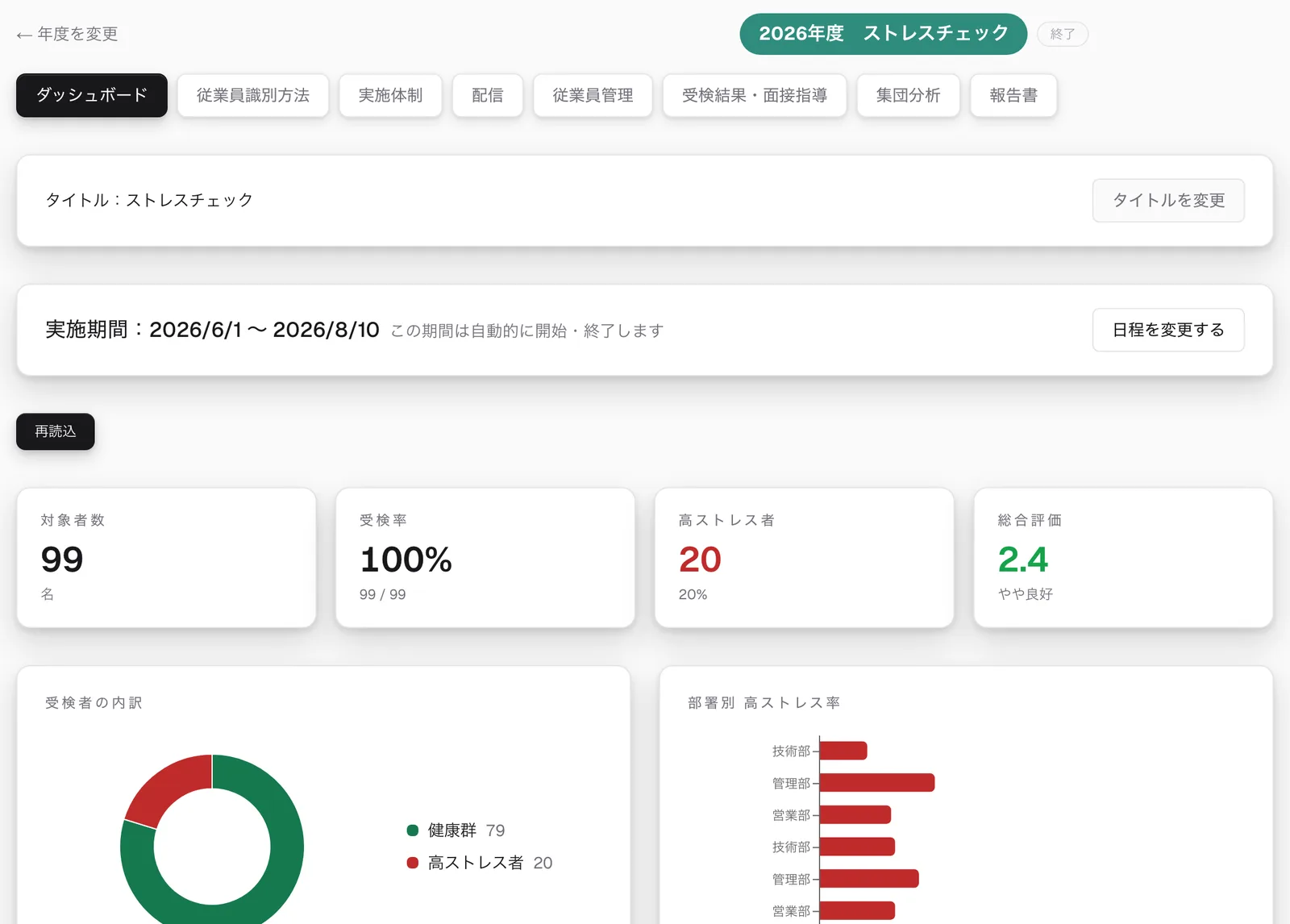Image resolution: width=1290 pixels, height=924 pixels.
Task: Click the 高ストレス者 card heading
Action: 726,520
